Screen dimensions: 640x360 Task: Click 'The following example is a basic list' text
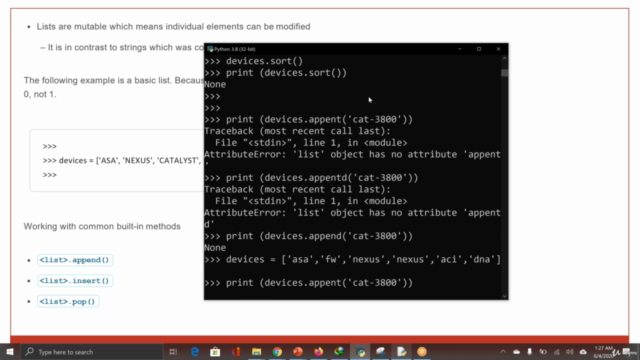click(x=113, y=80)
